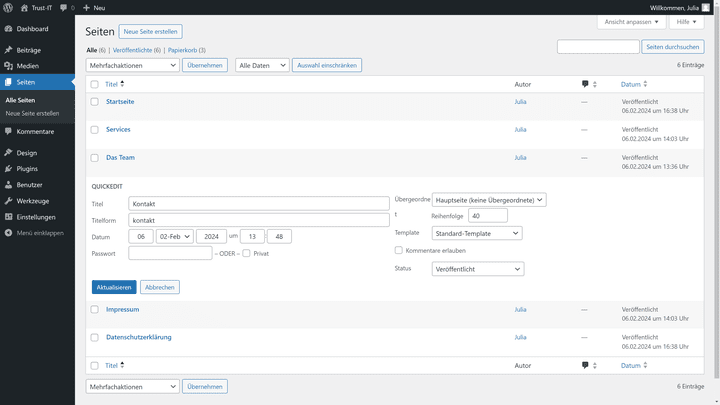Open the Hilfe tab

coord(686,22)
